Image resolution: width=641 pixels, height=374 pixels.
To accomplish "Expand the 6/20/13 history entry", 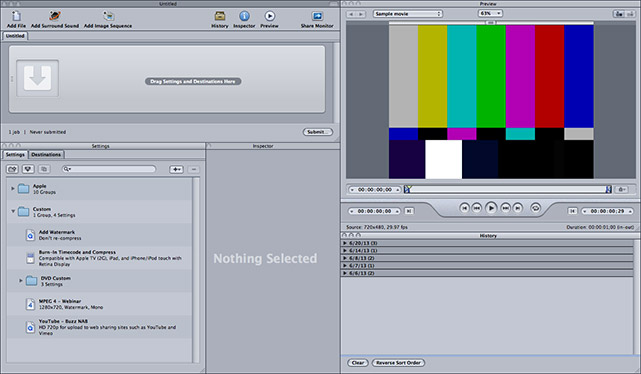I will click(x=345, y=243).
